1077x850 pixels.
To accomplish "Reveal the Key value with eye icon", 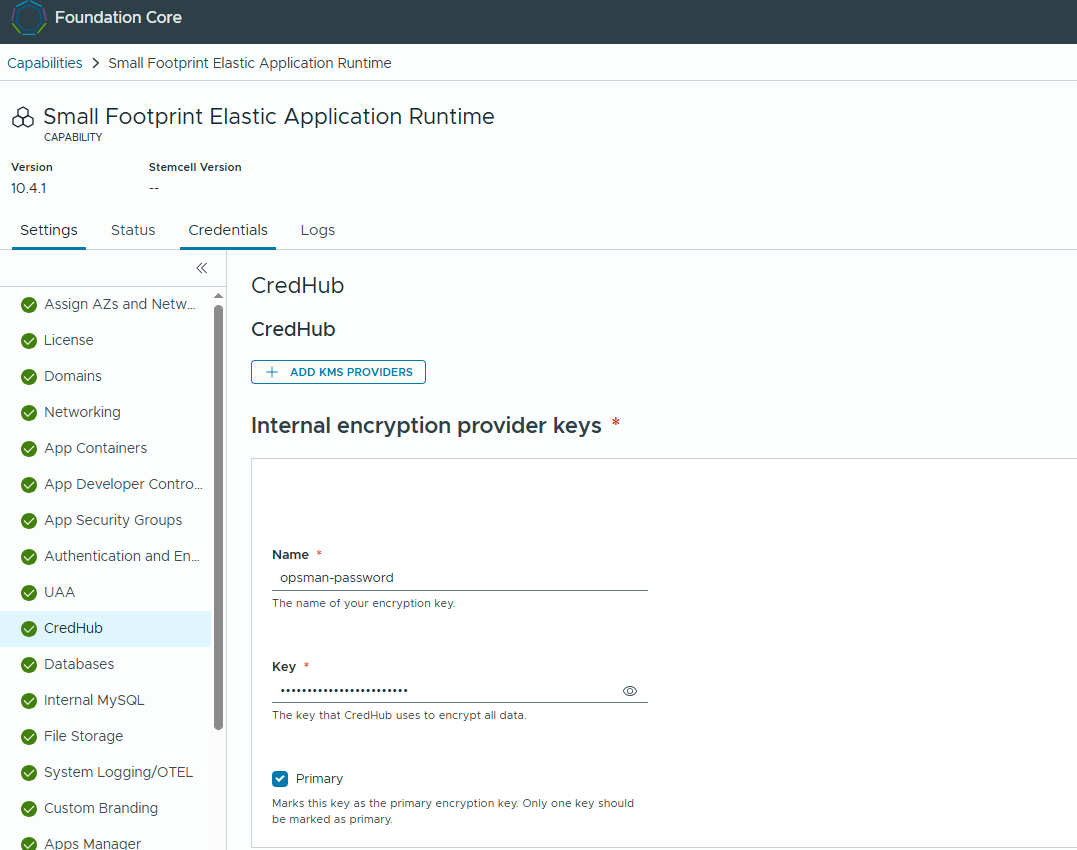I will pos(629,691).
